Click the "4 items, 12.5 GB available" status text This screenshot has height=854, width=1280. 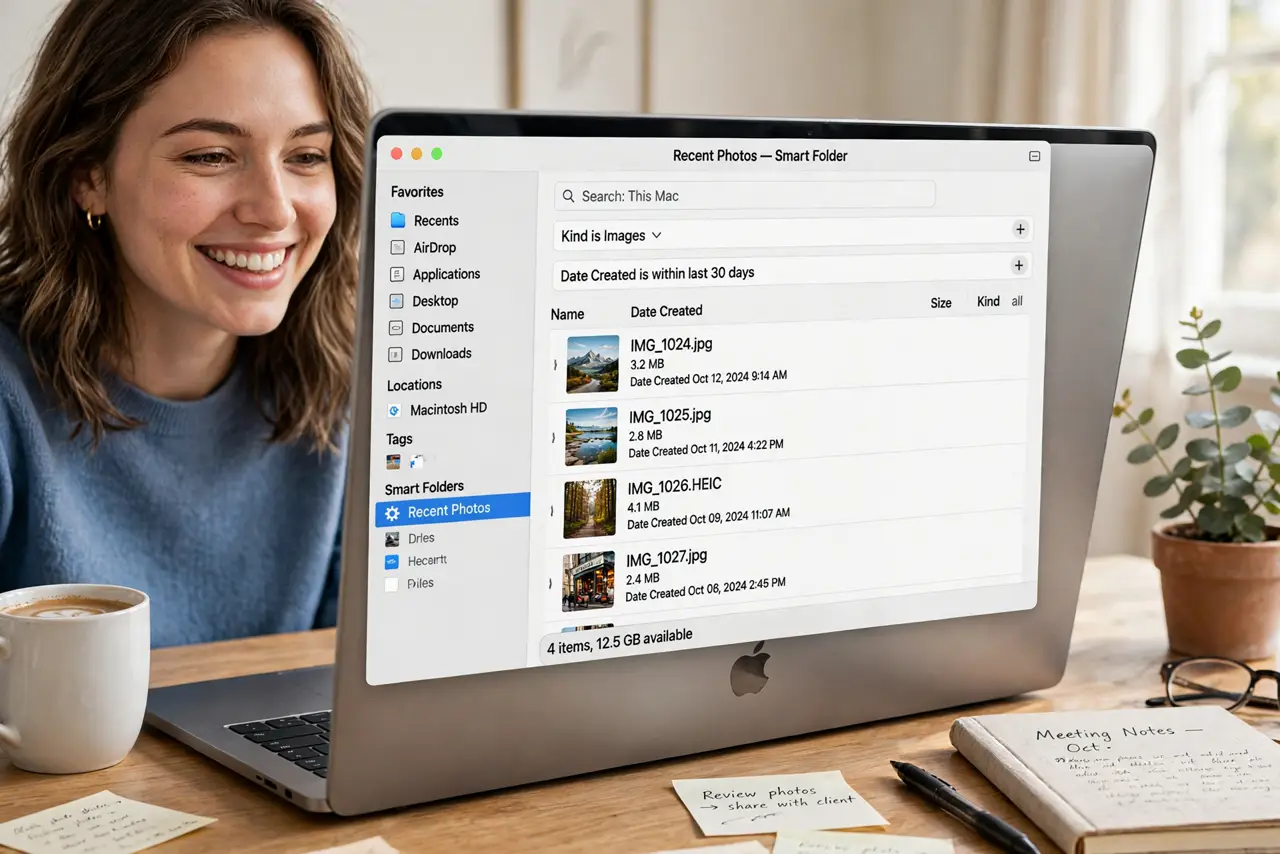(x=620, y=641)
